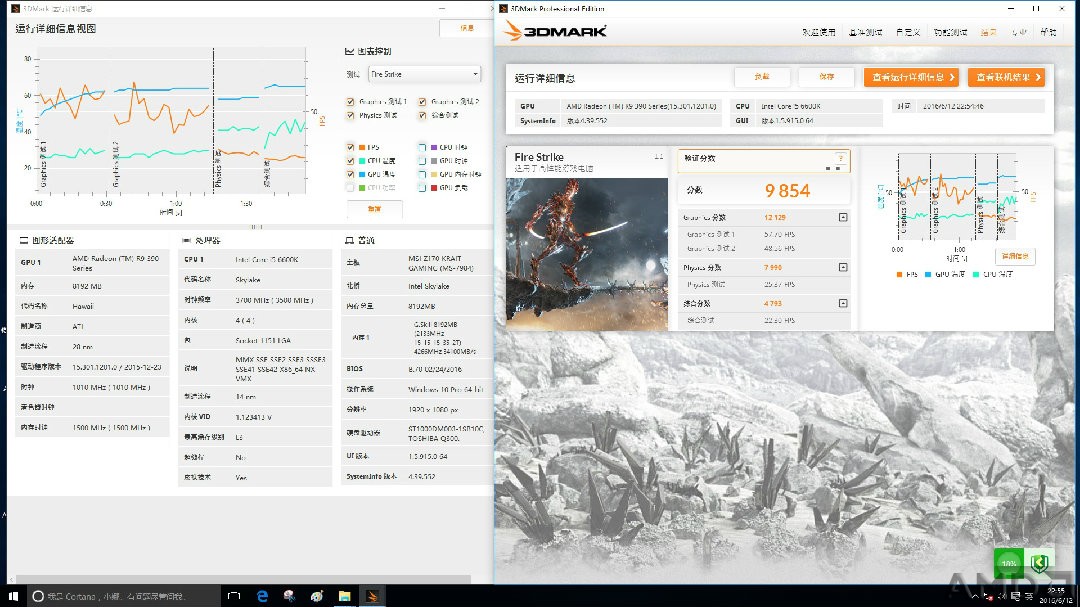Click the top-right button in detailed view window

[x=466, y=28]
